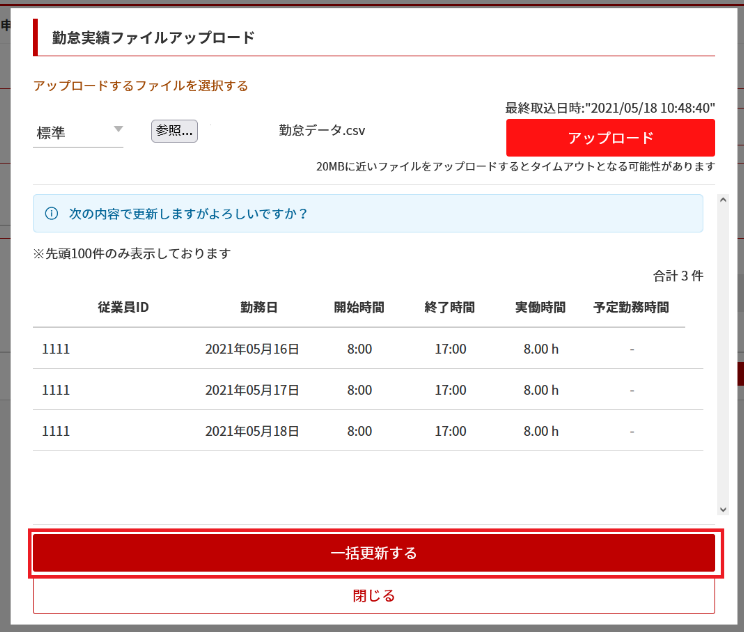Open the 標準 format dropdown

click(x=78, y=132)
